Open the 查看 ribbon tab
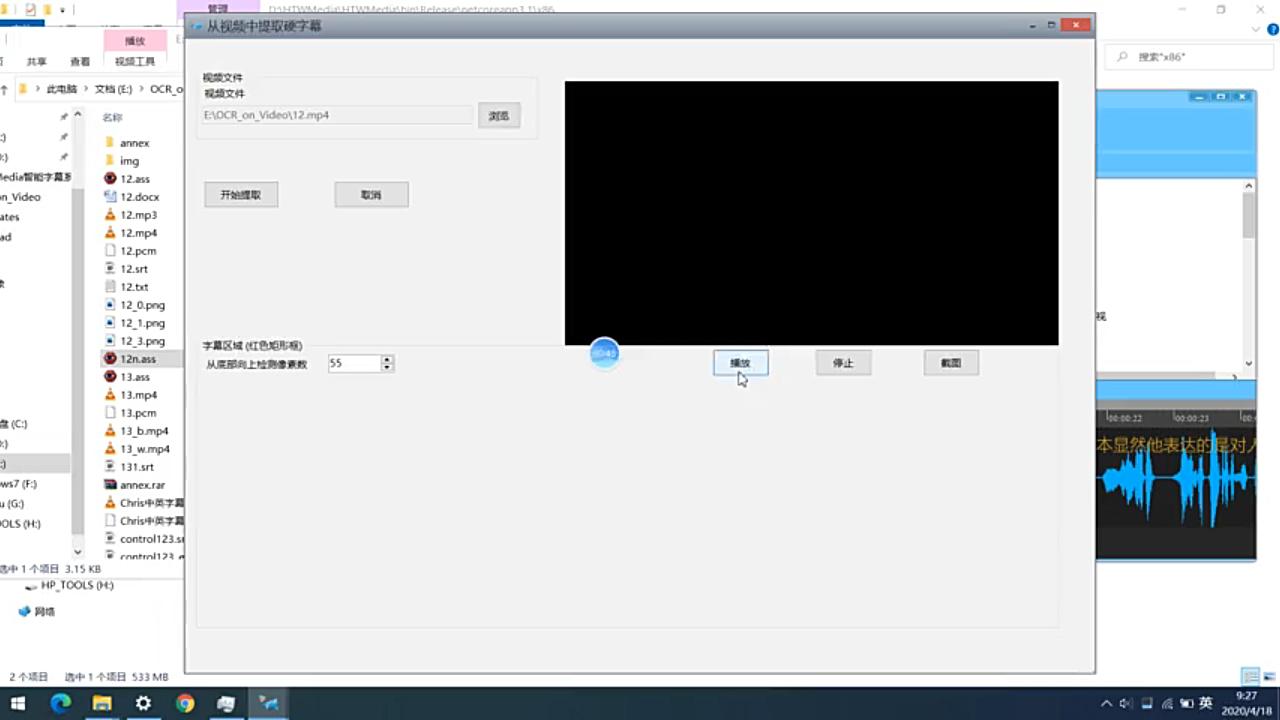Viewport: 1280px width, 720px height. tap(80, 61)
